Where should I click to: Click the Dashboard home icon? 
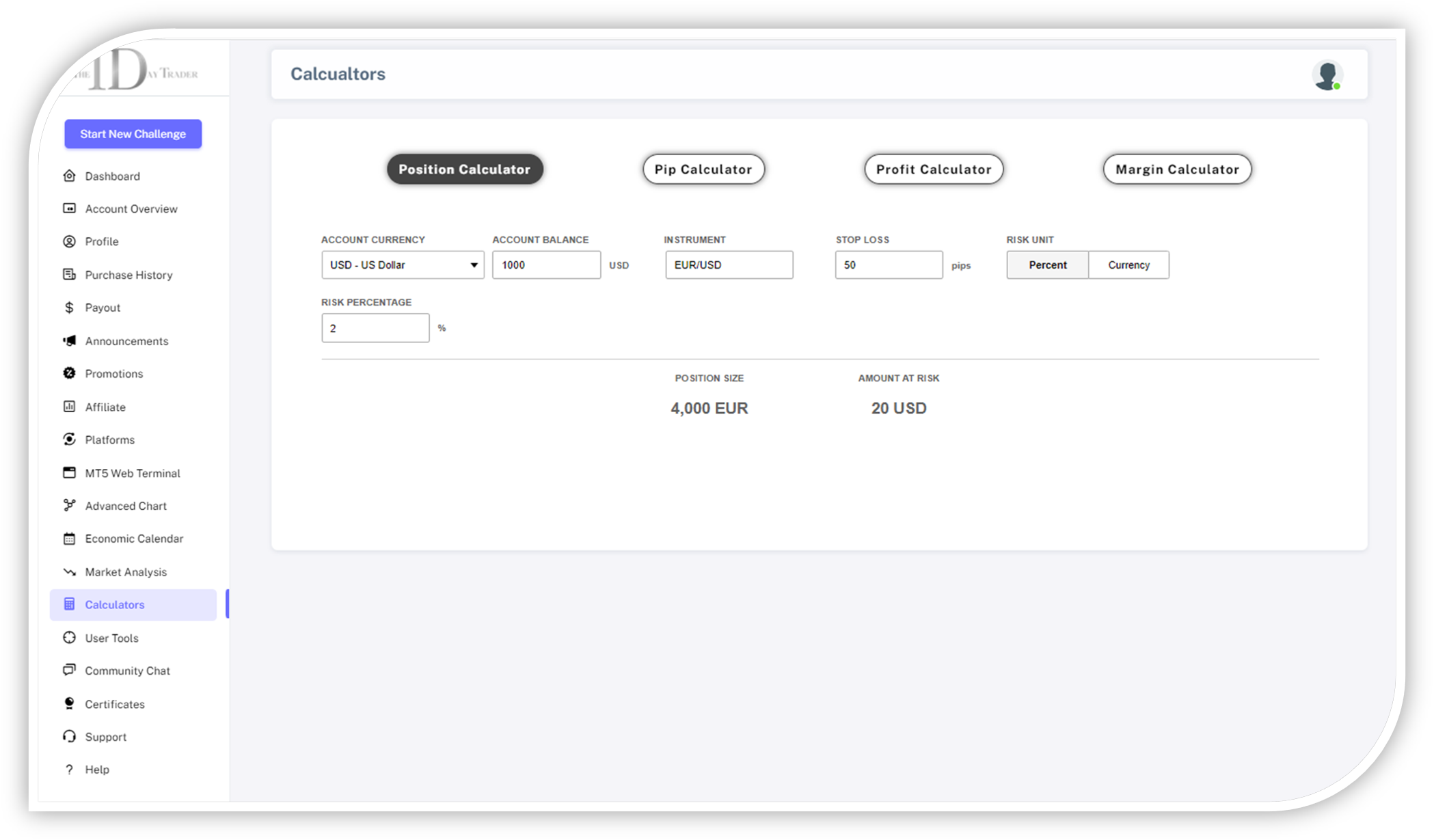point(69,176)
